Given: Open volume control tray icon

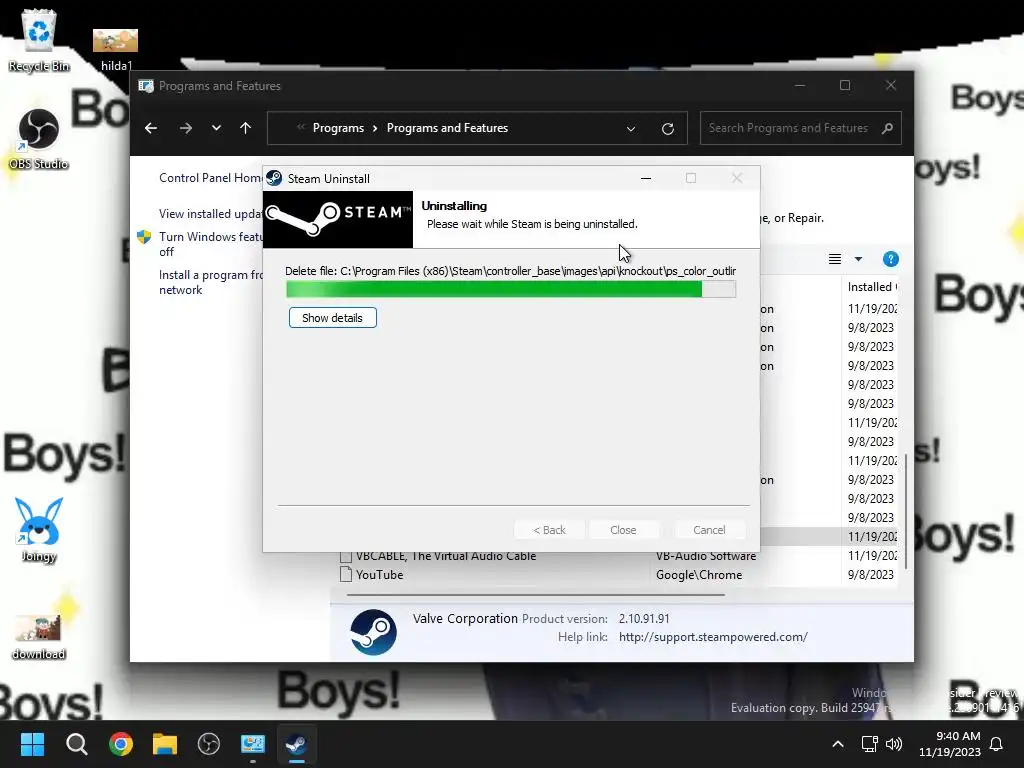Looking at the screenshot, I should pos(893,744).
